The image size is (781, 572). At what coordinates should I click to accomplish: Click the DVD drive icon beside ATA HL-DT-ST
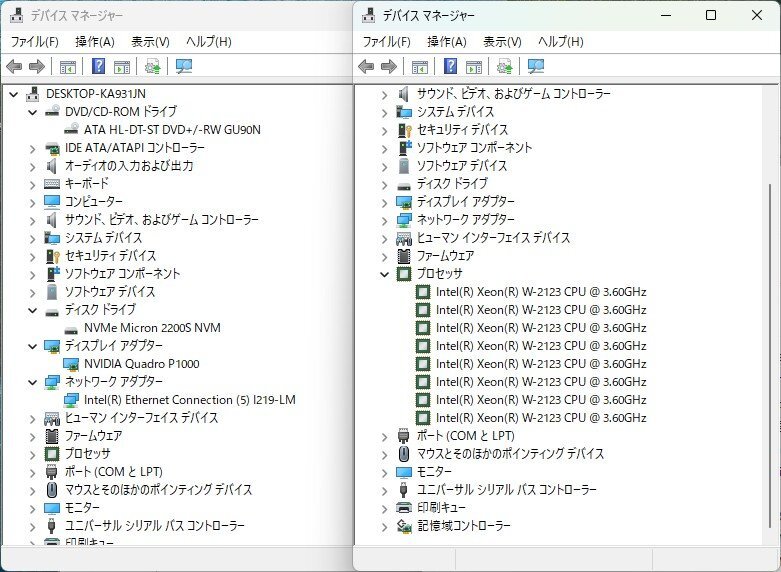71,129
